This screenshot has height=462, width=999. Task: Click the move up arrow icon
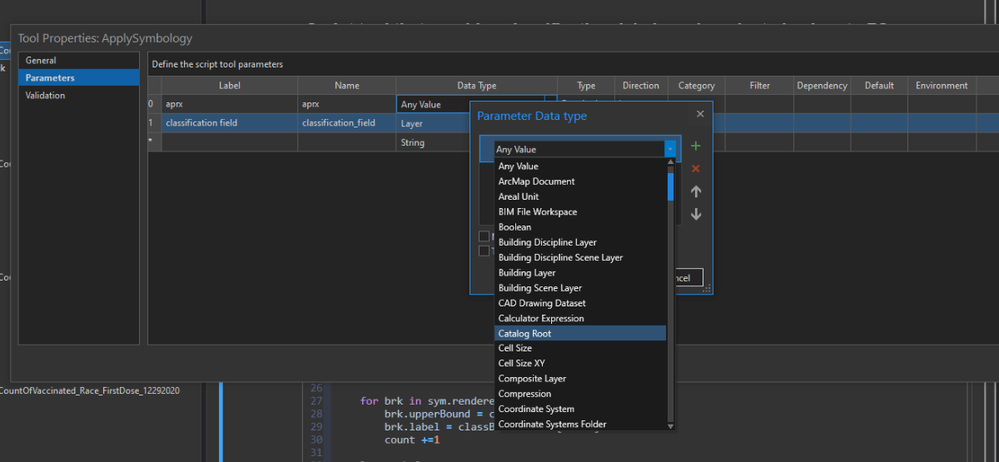coord(696,192)
